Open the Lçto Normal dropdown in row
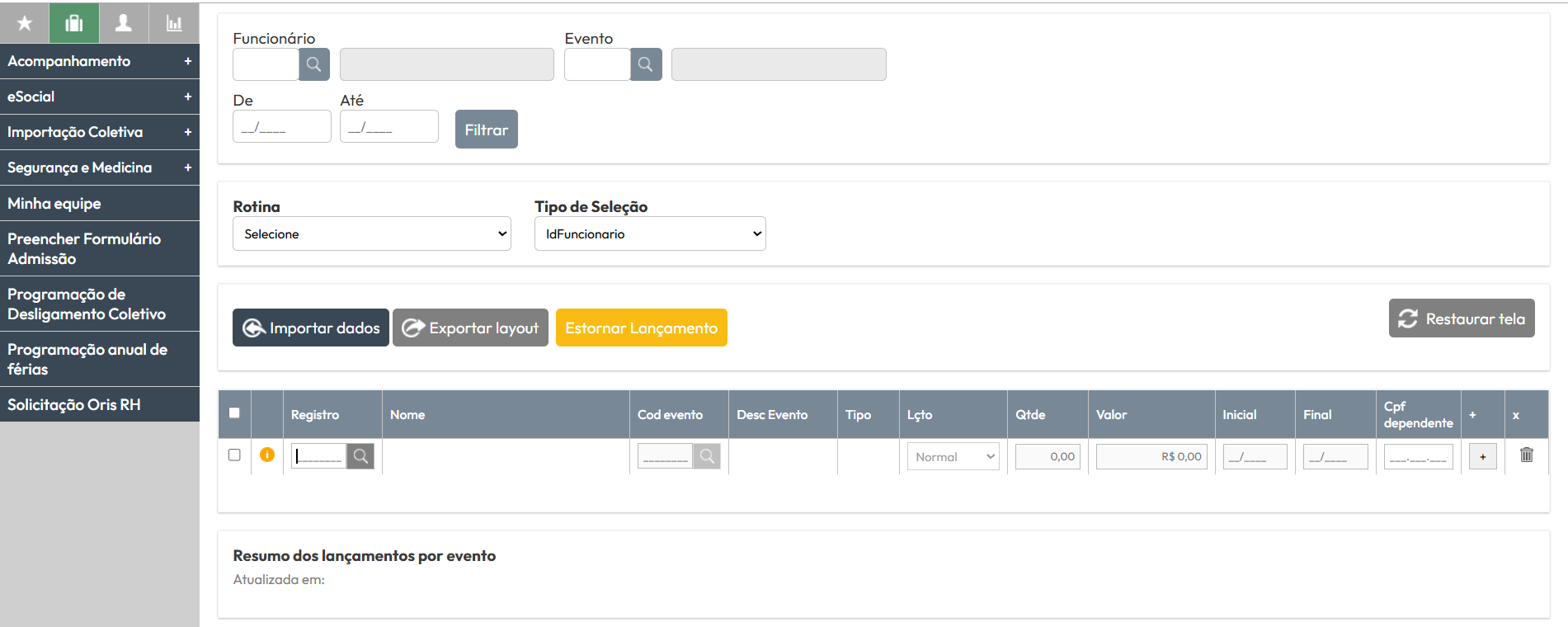Viewport: 1568px width, 627px height. [x=954, y=457]
